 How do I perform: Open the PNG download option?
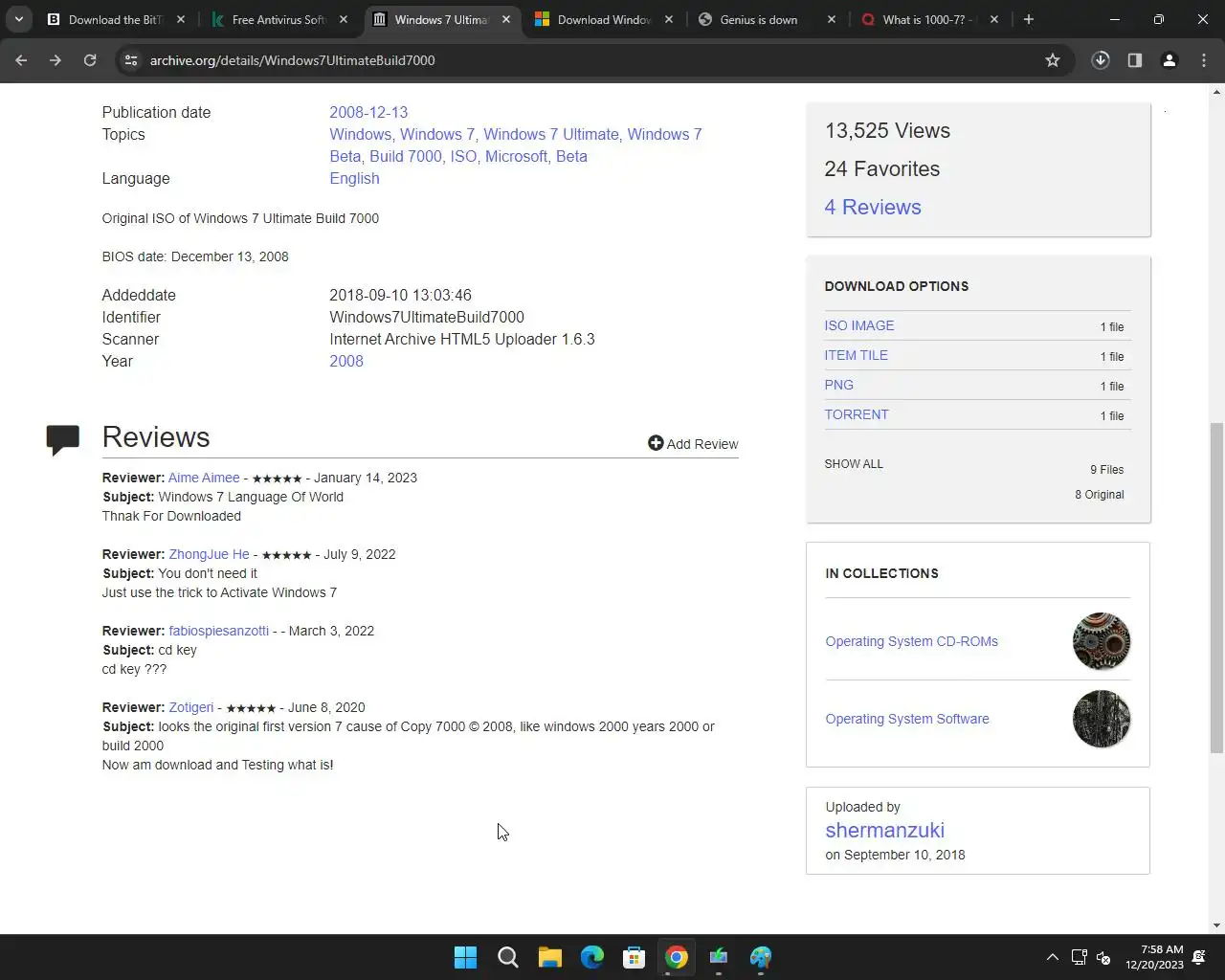click(839, 385)
